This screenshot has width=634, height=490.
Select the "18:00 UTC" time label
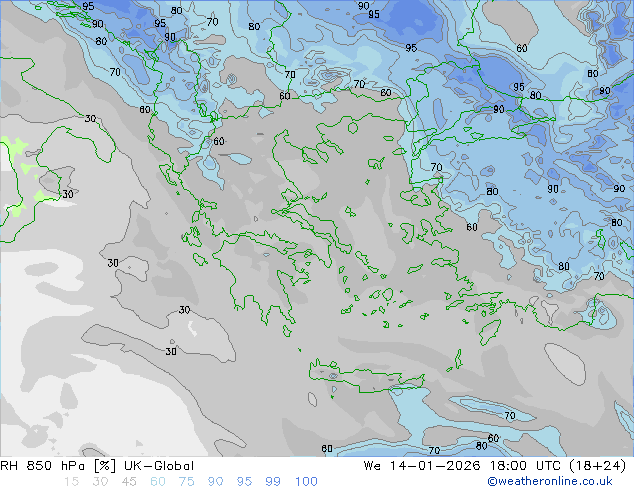coord(525,466)
